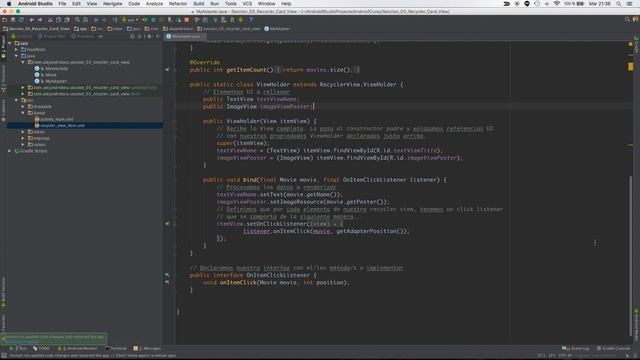Click the Redo toolbar arrow
This screenshot has height=360, width=640.
[x=40, y=20]
